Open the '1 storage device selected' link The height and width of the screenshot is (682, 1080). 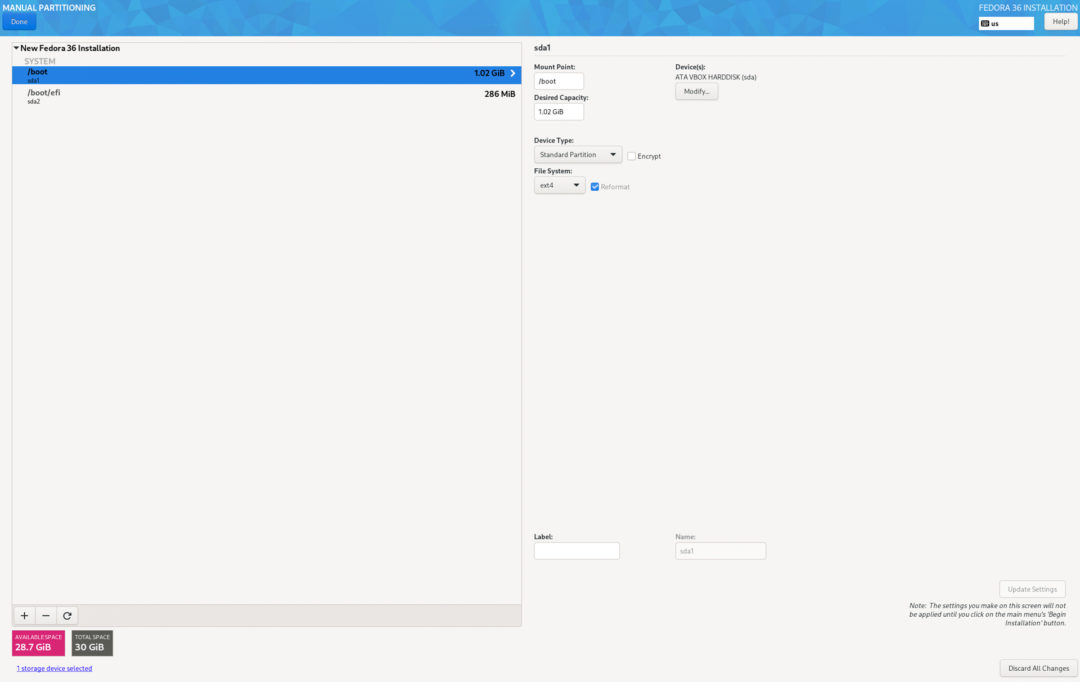click(x=54, y=668)
